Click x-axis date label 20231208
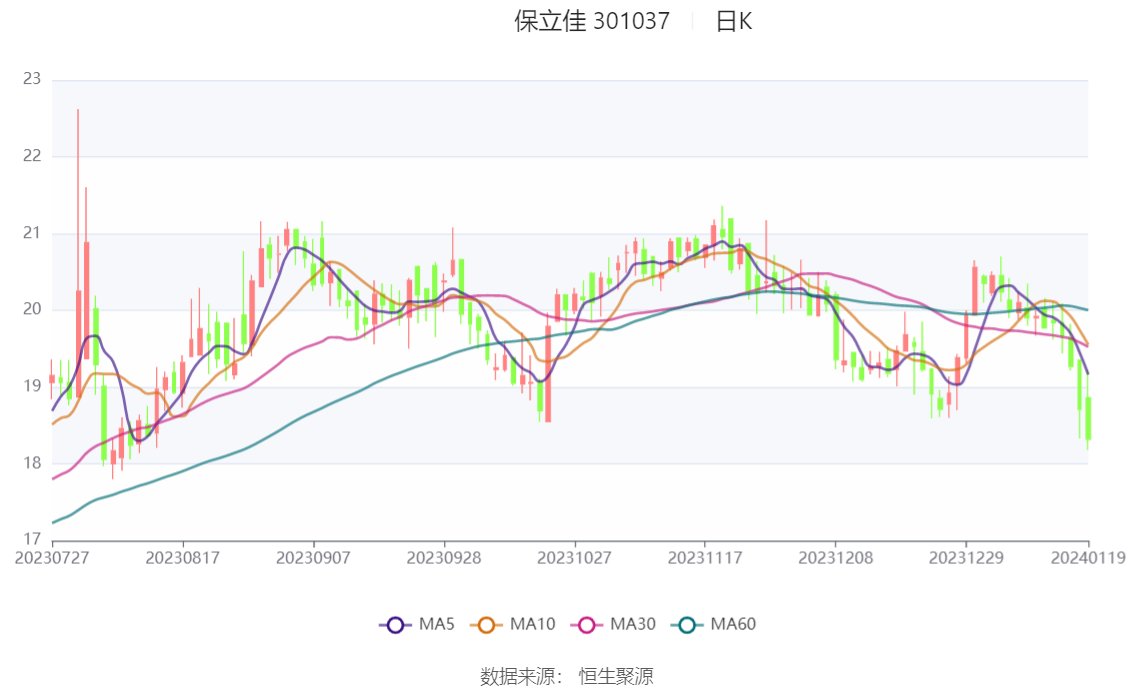 pos(835,558)
